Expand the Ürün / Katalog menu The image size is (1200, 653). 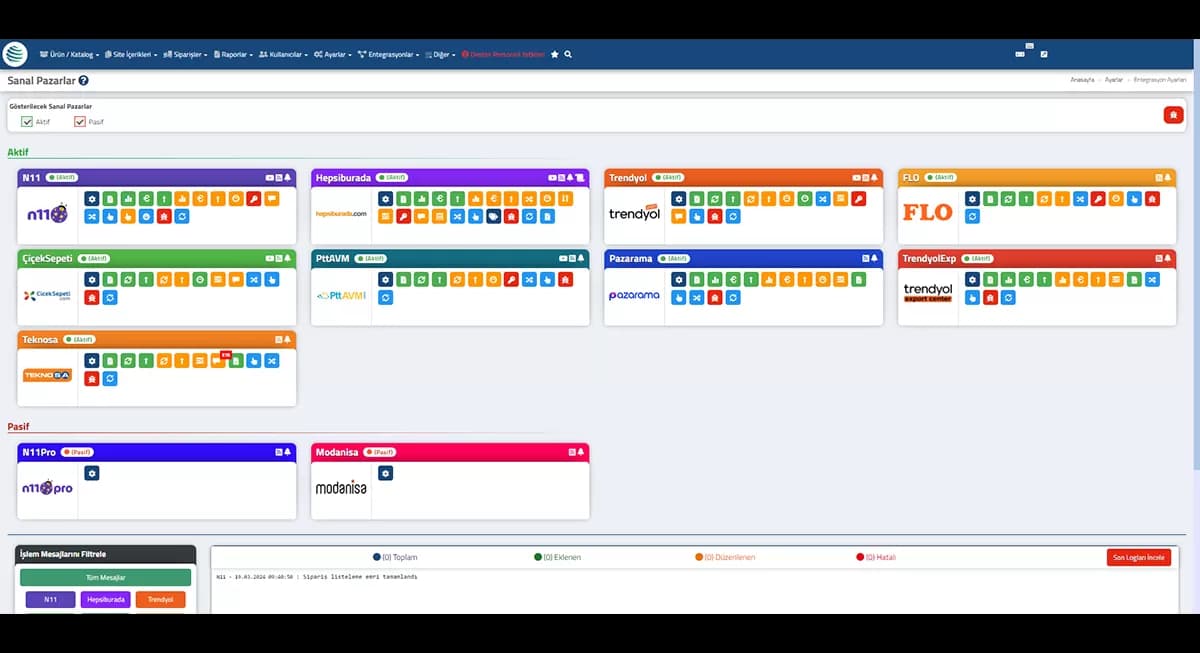pyautogui.click(x=68, y=54)
